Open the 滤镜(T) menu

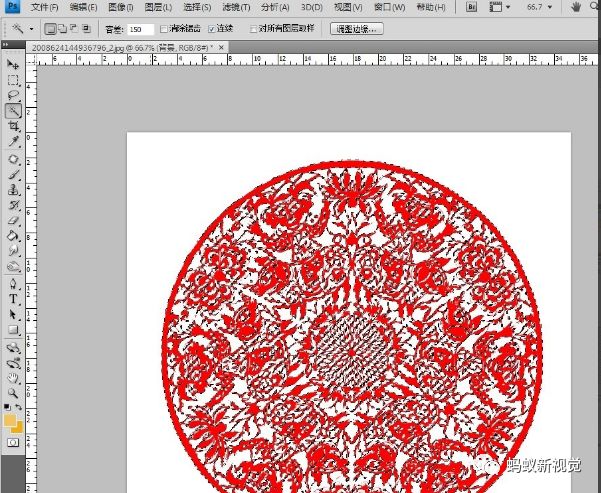(236, 7)
